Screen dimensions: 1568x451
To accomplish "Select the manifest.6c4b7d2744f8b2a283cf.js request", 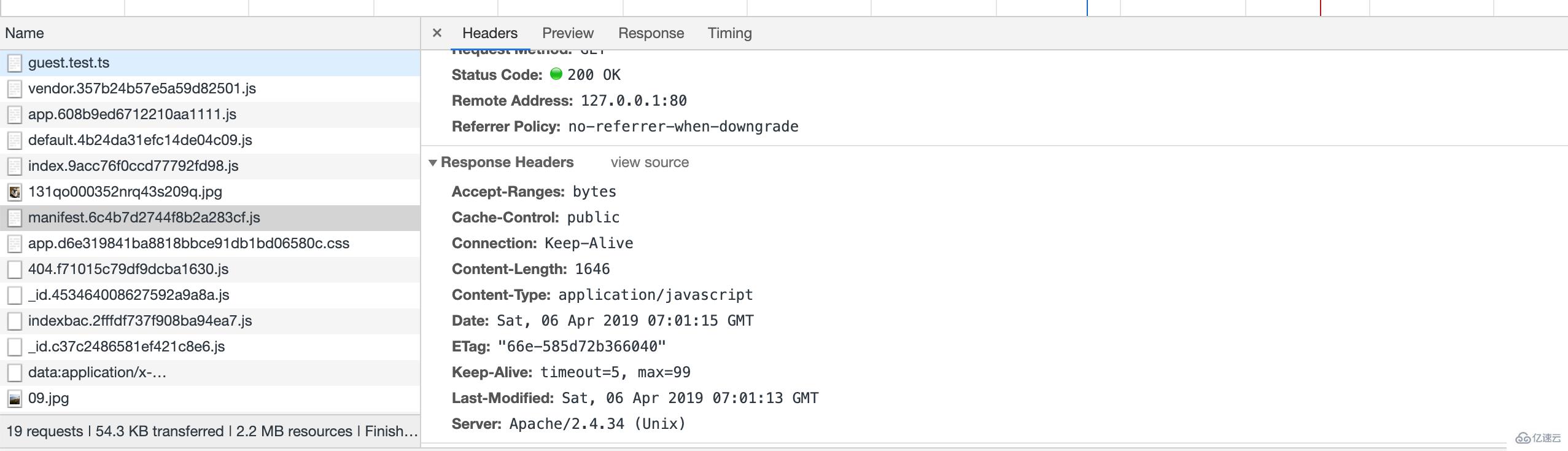I will click(210, 218).
